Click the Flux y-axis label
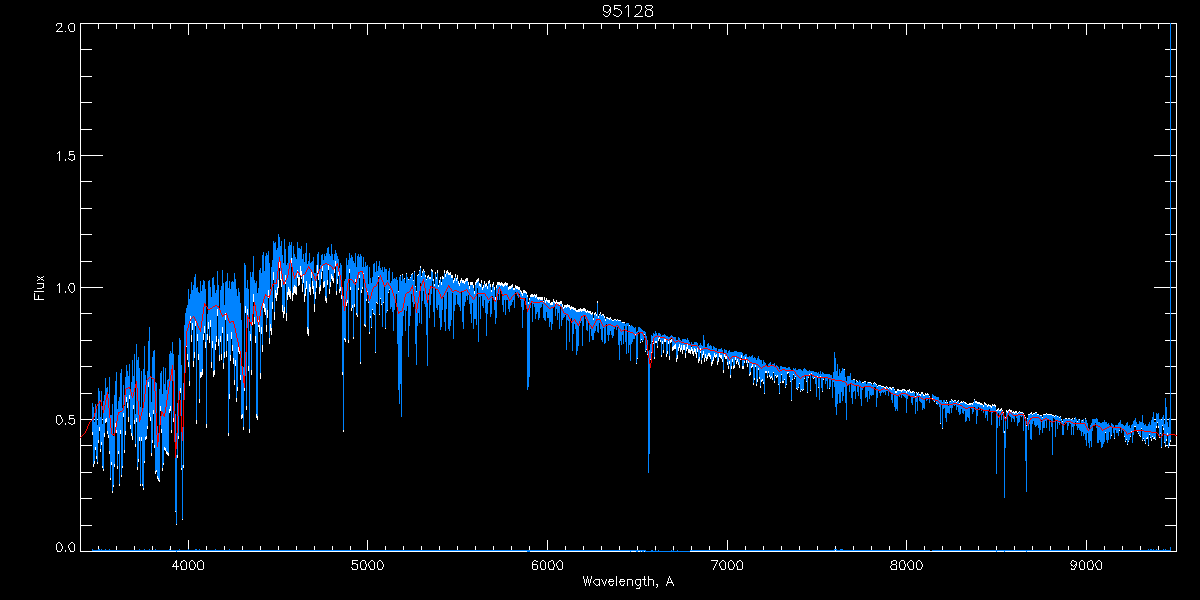 (40, 287)
